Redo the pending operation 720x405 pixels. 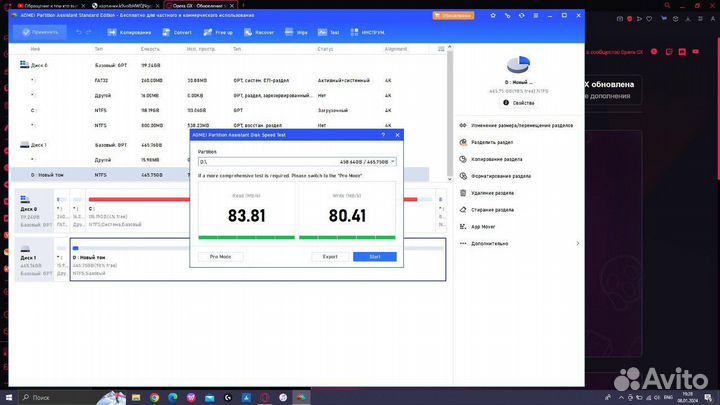(89, 32)
